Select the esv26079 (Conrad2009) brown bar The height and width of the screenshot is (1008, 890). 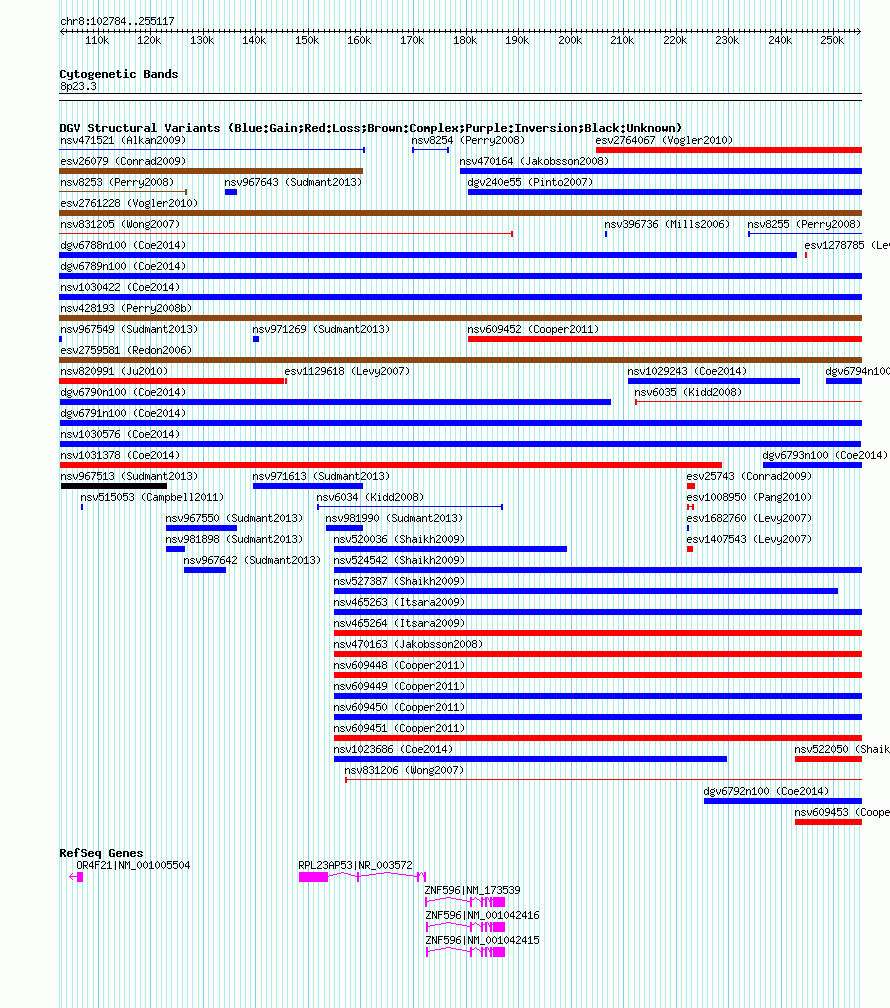[x=211, y=171]
